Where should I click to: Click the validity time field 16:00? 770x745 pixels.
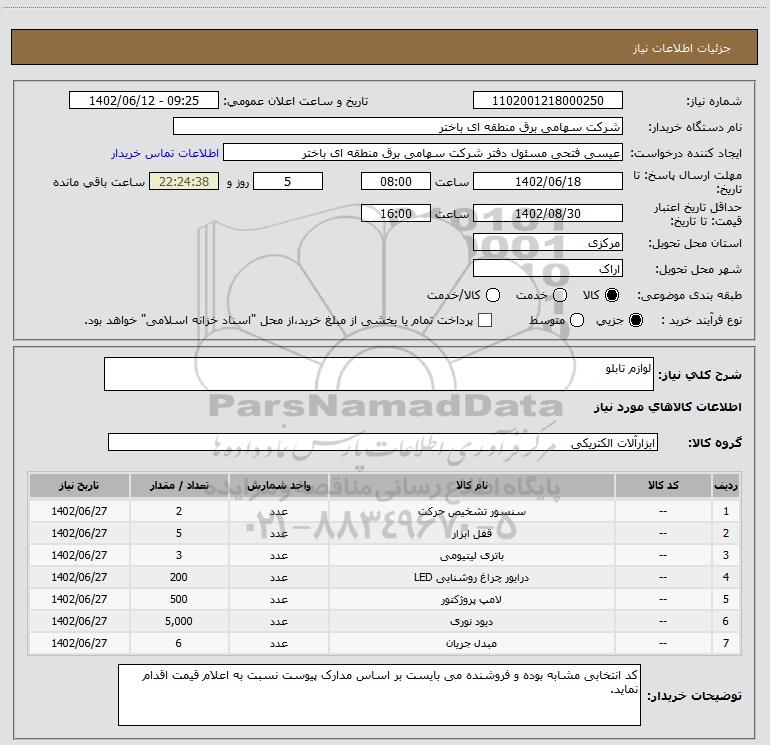pos(396,213)
